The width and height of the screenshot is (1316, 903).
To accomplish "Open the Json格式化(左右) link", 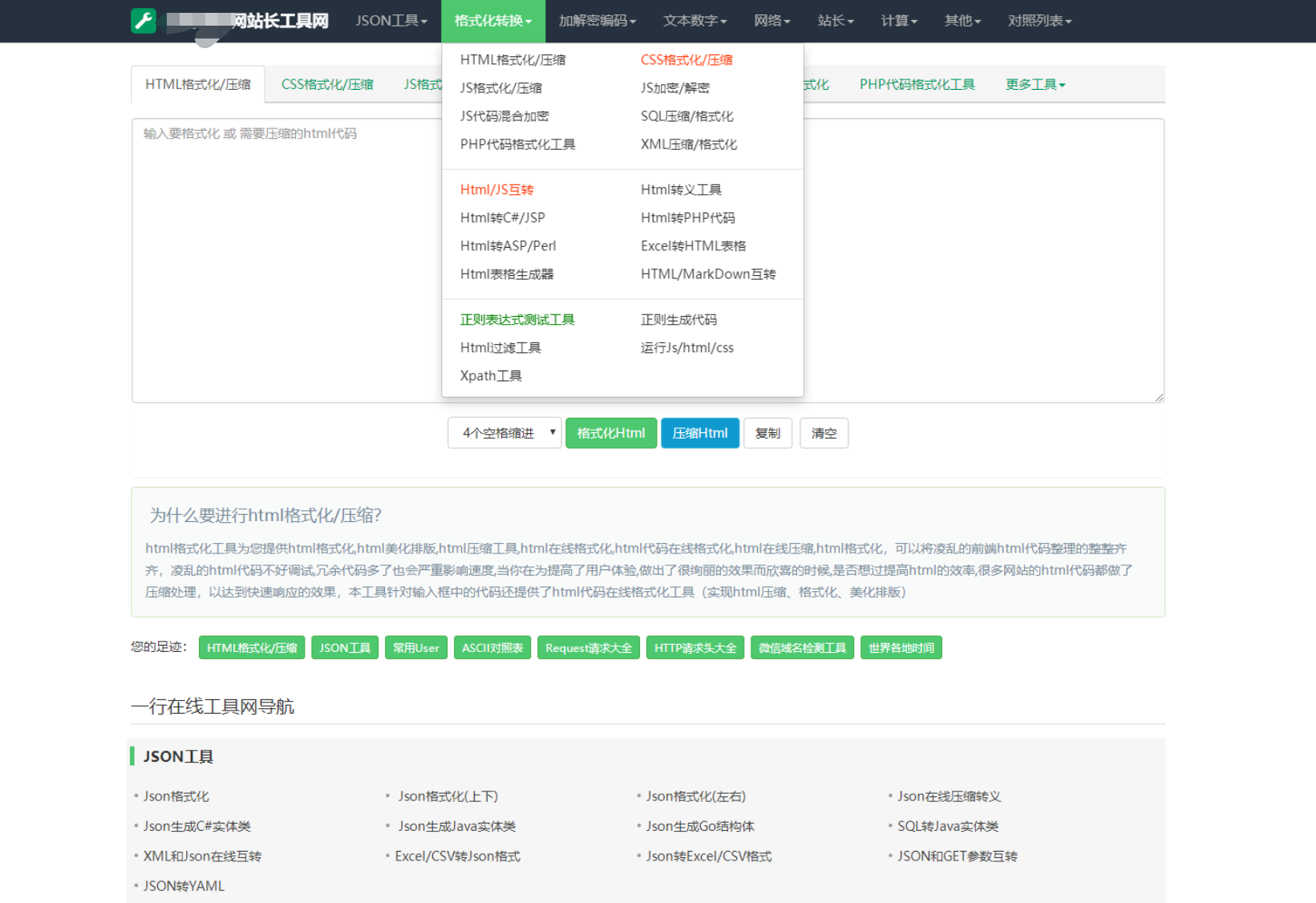I will pos(696,796).
